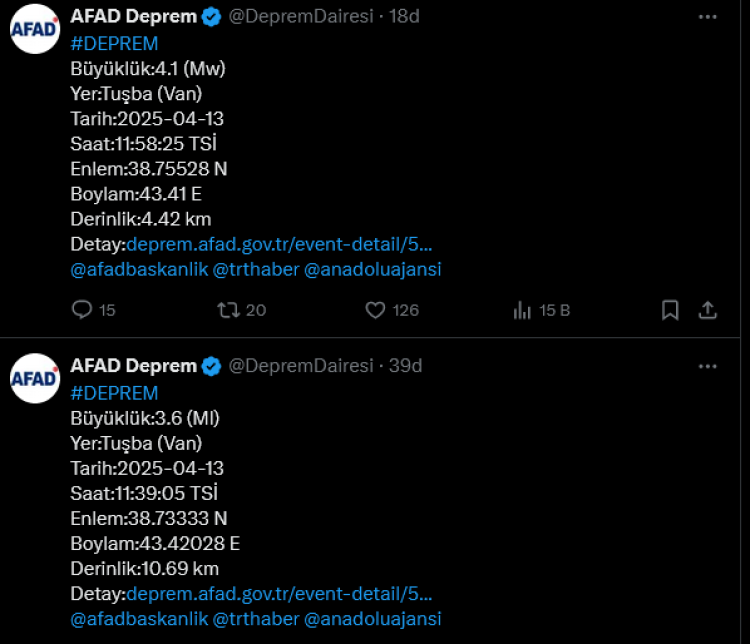Reply to the 4.1 magnitude earthquake tweet
The width and height of the screenshot is (750, 644).
(x=82, y=310)
